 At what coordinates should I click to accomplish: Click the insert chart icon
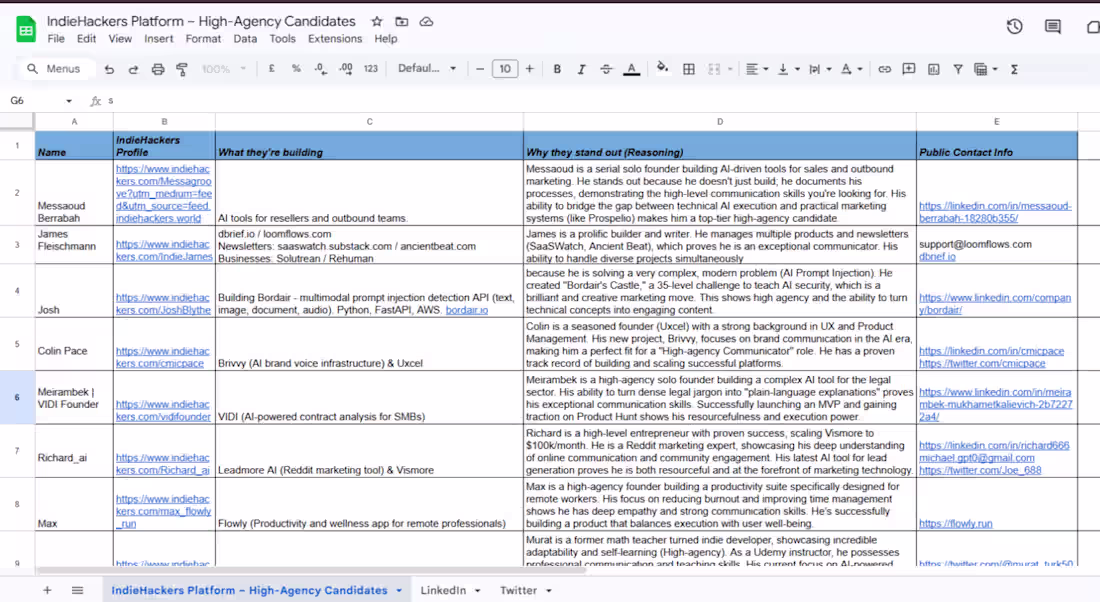click(933, 69)
